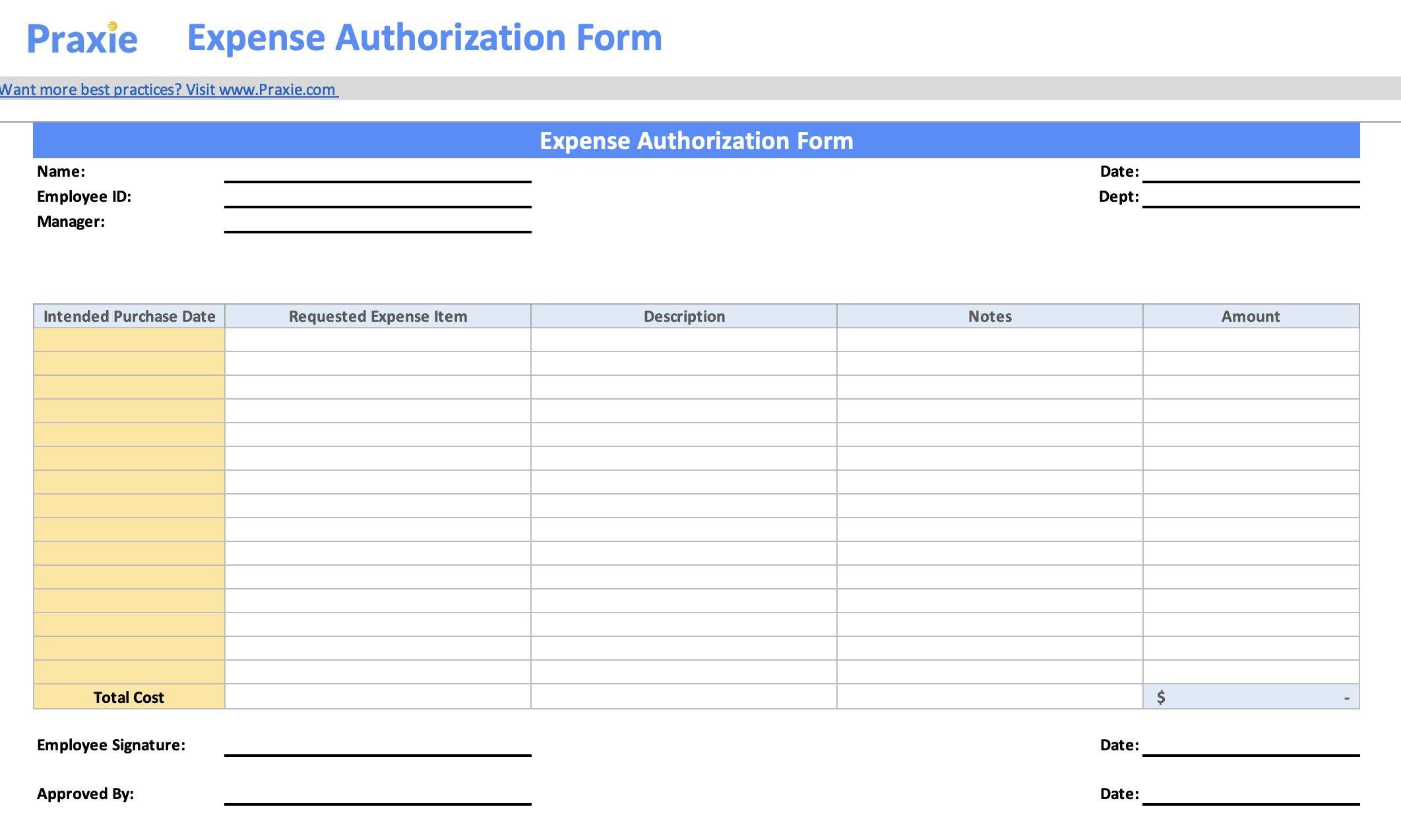This screenshot has height=840, width=1401.
Task: Click the Employee ID input line
Action: pos(378,198)
